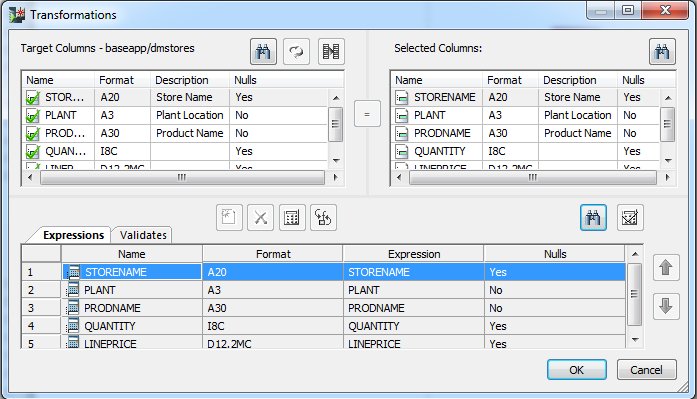Click the STORENAME icon in Selected Columns
Viewport: 697px width, 399px height.
click(x=402, y=98)
